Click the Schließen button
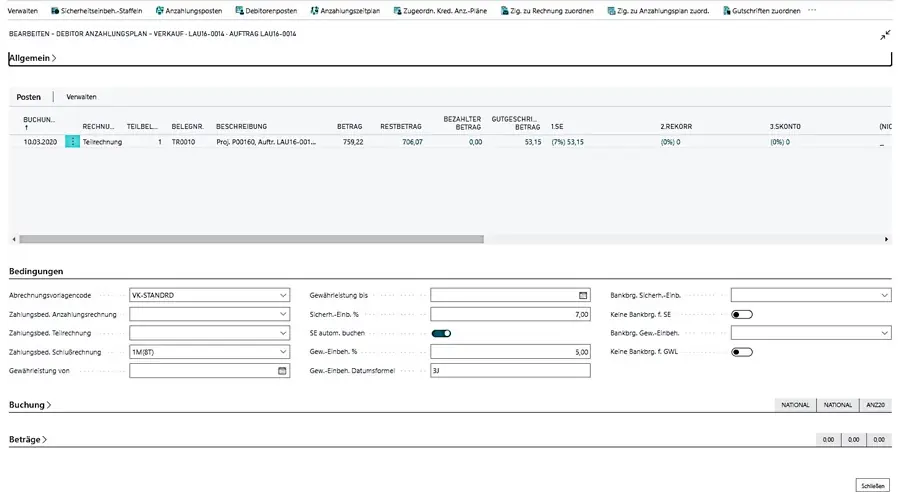 [x=872, y=486]
